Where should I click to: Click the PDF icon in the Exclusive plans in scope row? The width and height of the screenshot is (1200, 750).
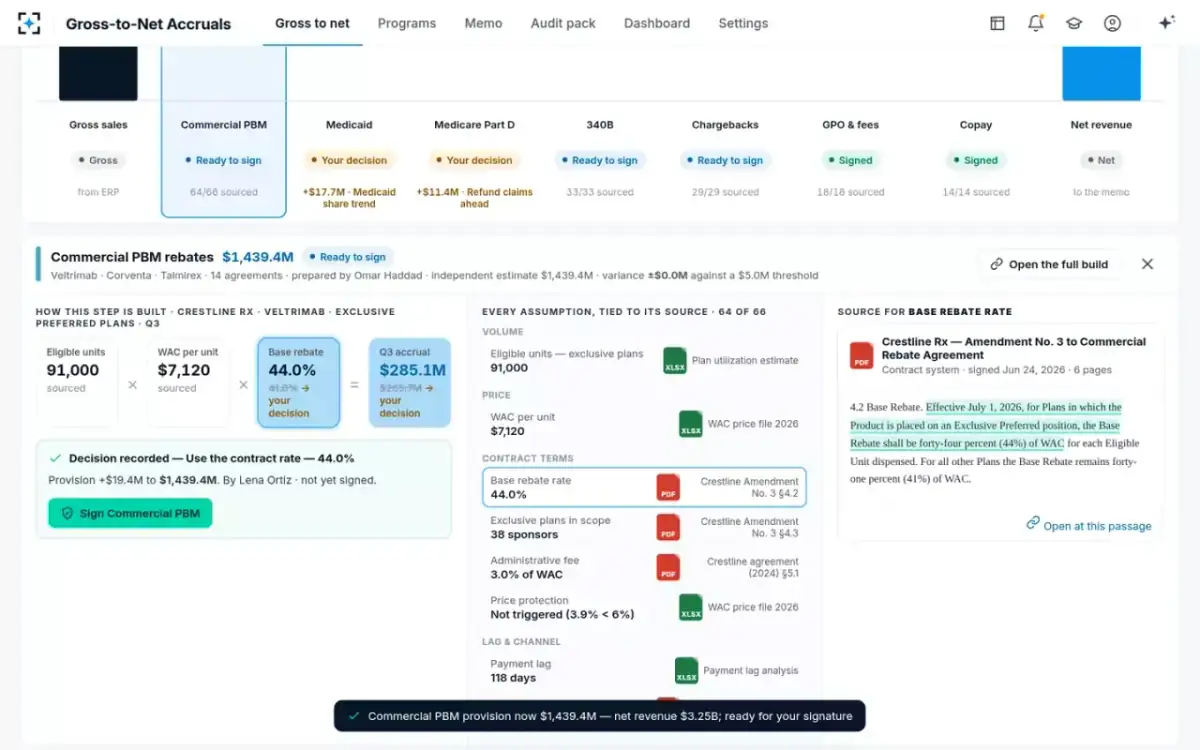pos(668,527)
